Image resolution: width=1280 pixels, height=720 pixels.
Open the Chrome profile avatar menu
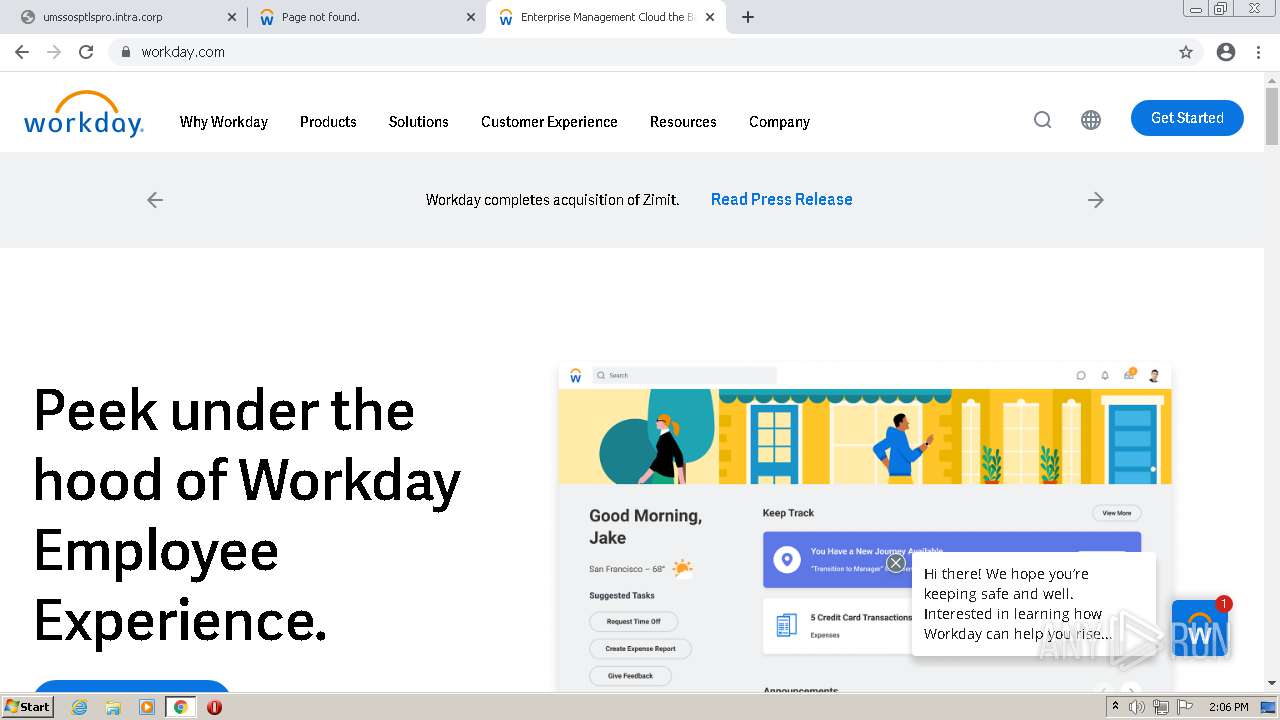pyautogui.click(x=1226, y=52)
